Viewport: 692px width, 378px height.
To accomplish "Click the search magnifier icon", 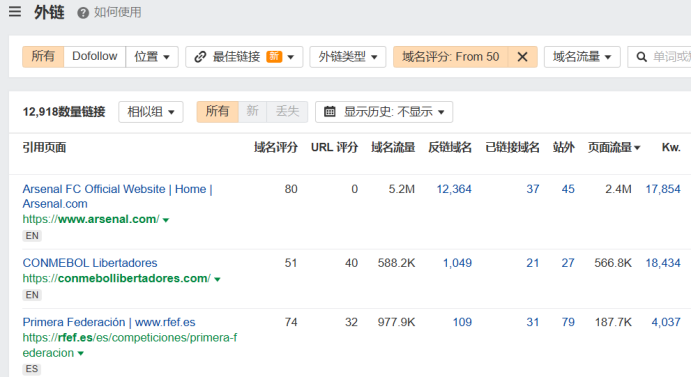I will 642,57.
